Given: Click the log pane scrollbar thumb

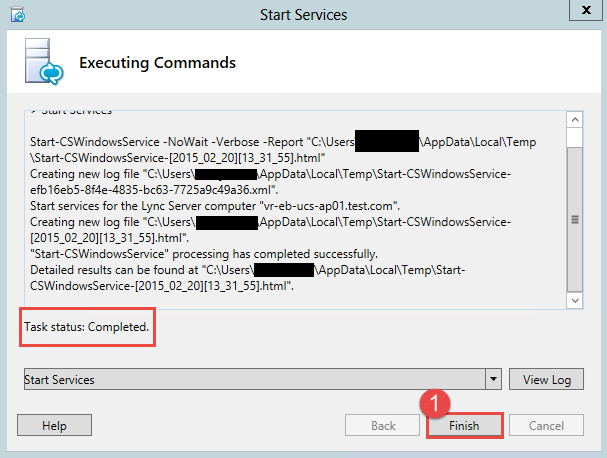Looking at the screenshot, I should [x=574, y=218].
